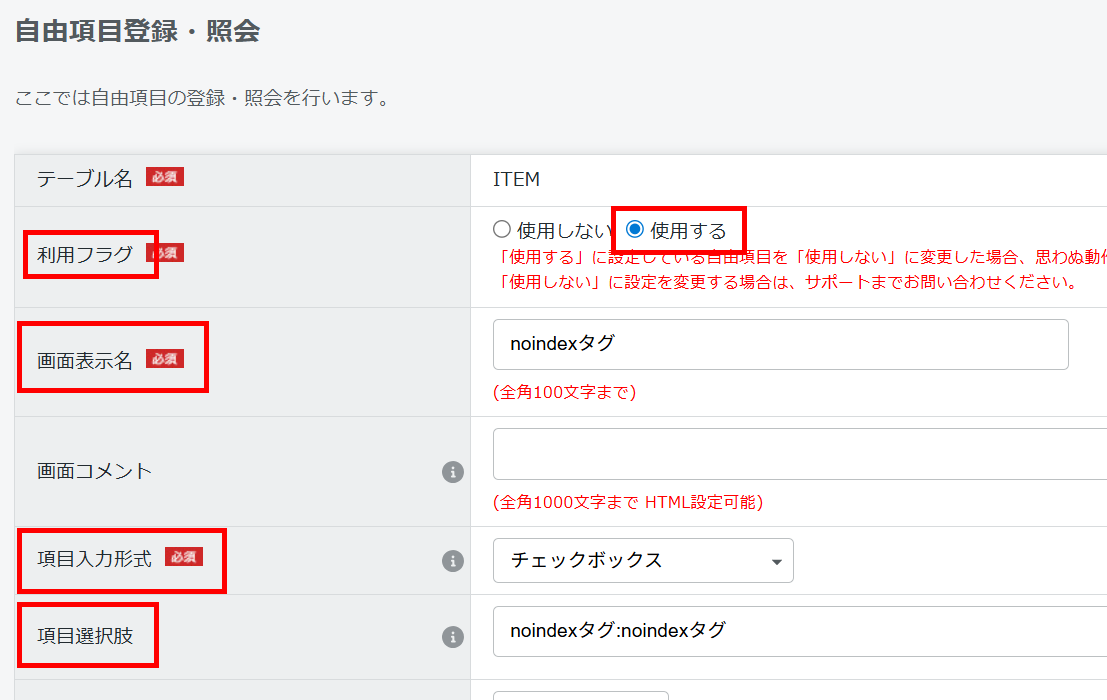
Task: Click the 必須 badge beside 項目入力形式
Action: (x=184, y=557)
